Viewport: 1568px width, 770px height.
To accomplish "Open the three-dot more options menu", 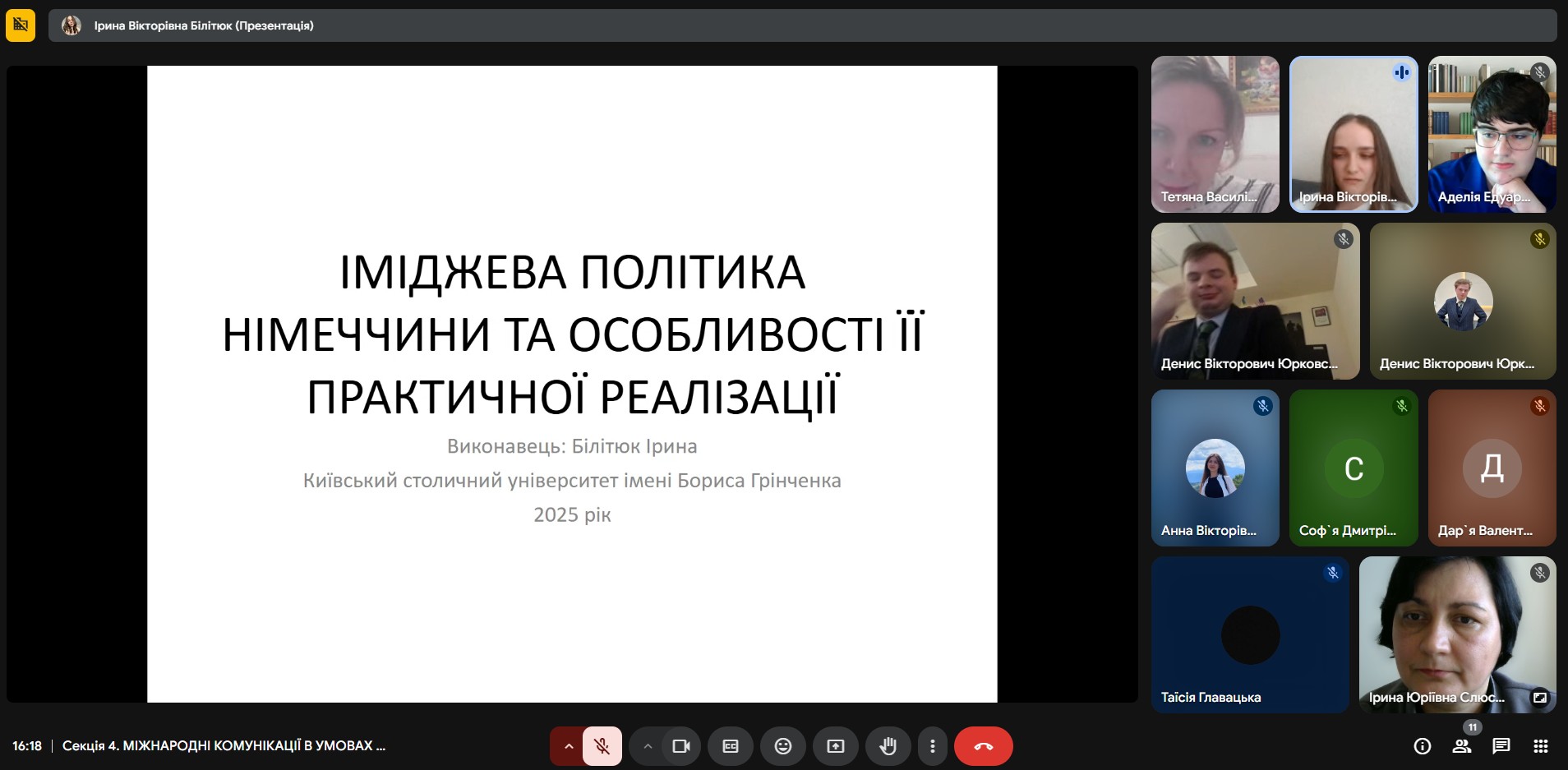I will (932, 746).
